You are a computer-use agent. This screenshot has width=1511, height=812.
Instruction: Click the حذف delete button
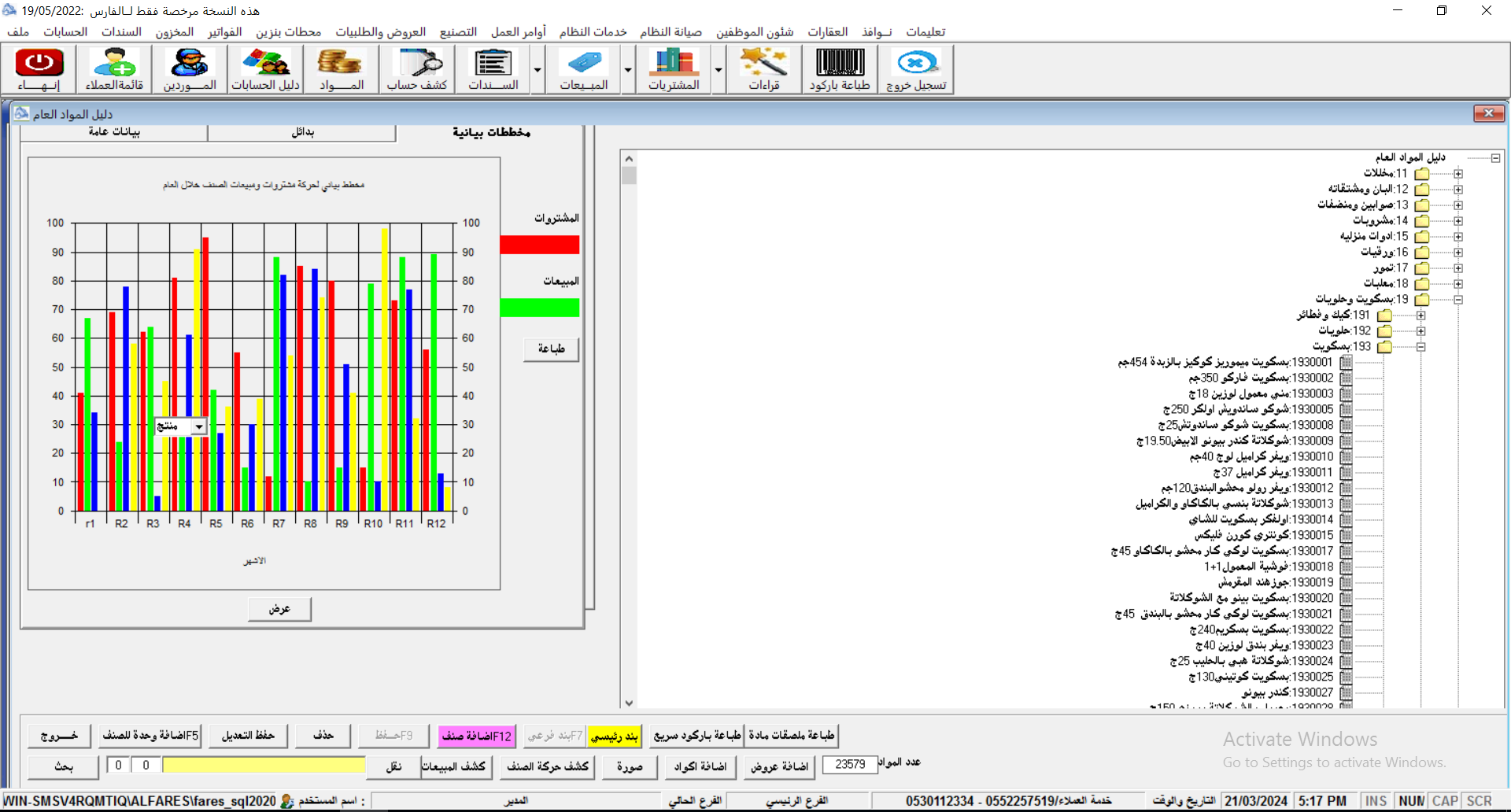pos(323,736)
